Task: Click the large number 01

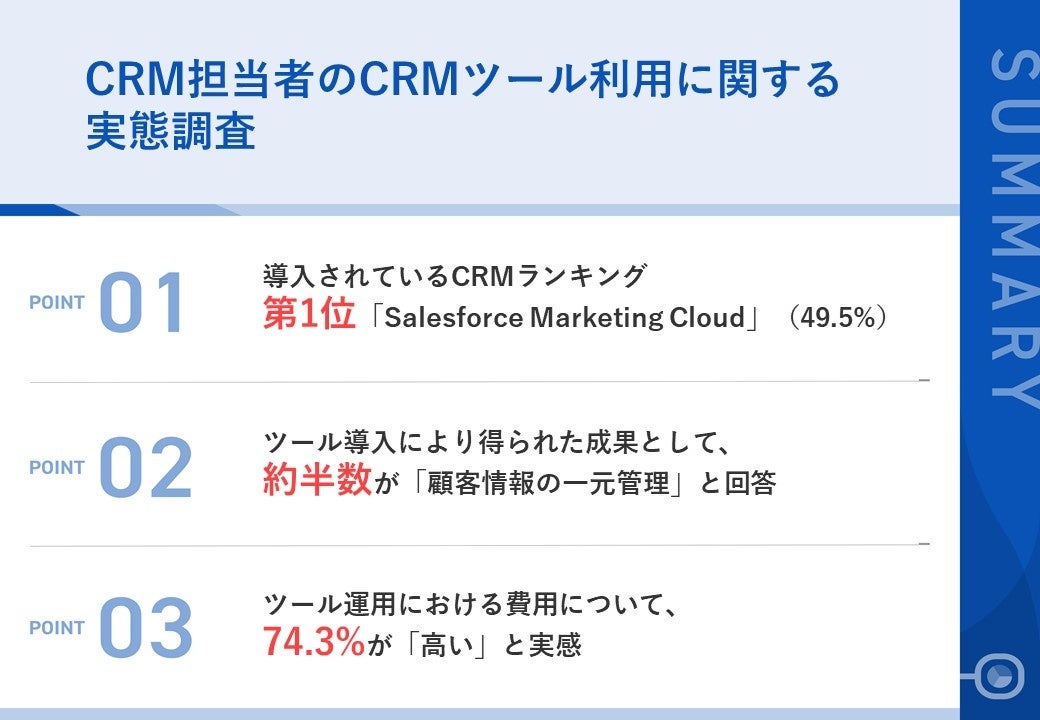Action: click(x=143, y=303)
